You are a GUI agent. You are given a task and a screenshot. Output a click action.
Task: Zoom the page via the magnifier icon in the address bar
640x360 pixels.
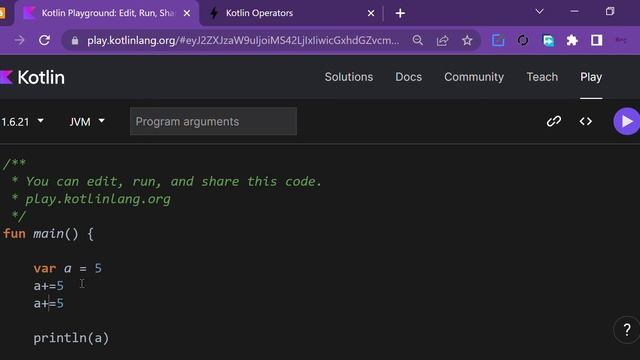click(x=418, y=40)
